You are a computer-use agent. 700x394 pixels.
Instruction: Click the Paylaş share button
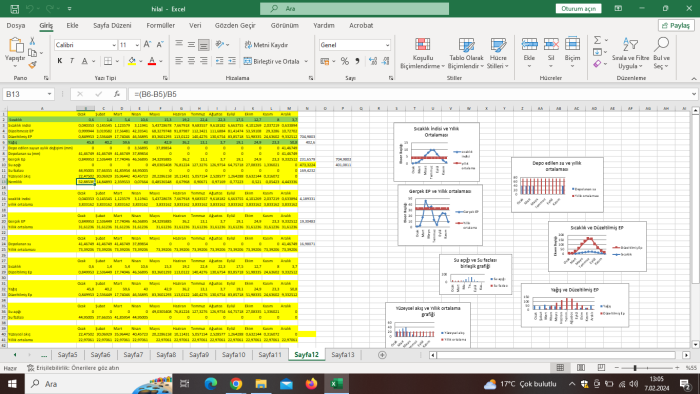tap(676, 25)
